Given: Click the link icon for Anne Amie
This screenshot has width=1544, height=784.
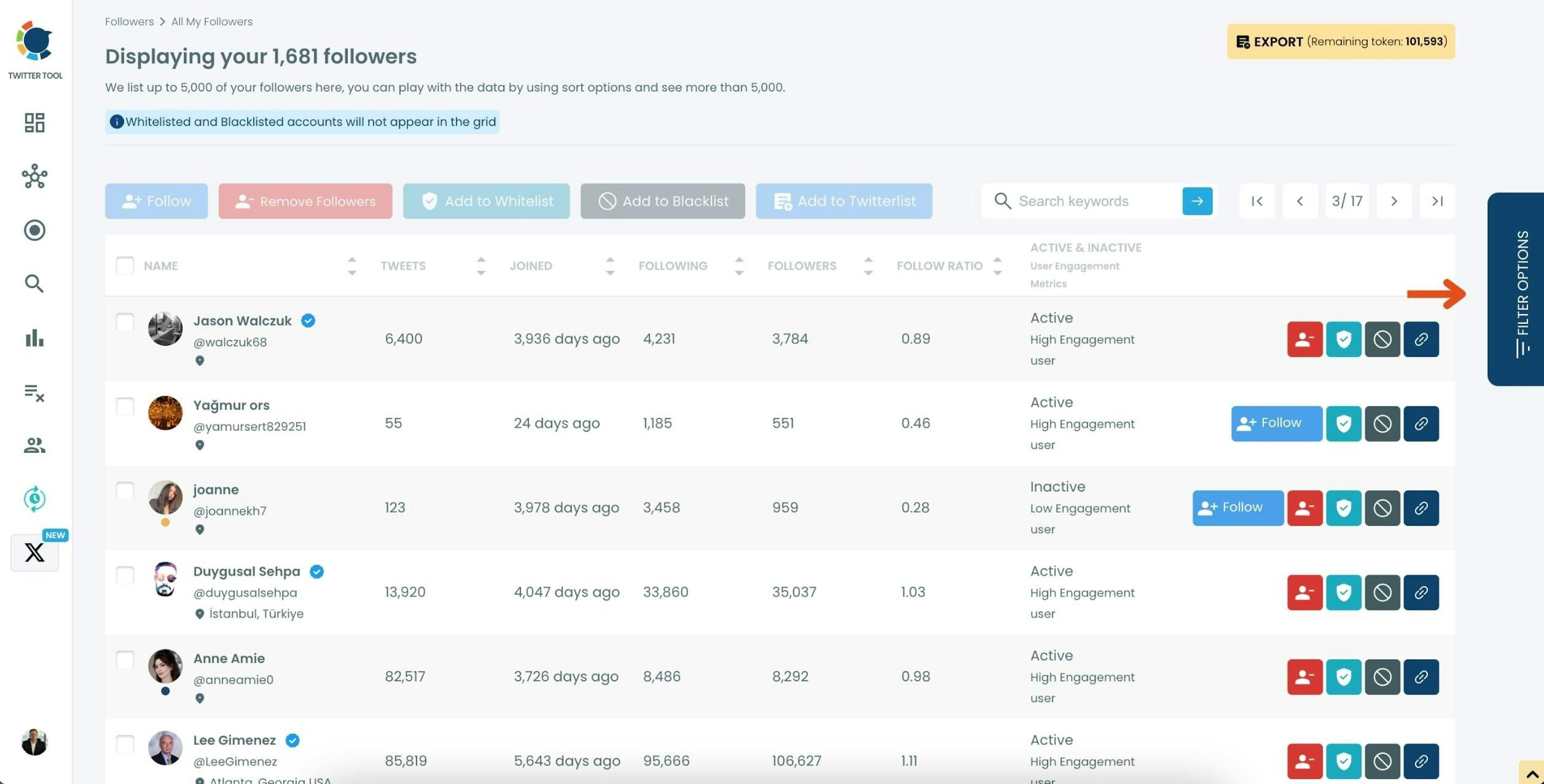Looking at the screenshot, I should coord(1421,676).
